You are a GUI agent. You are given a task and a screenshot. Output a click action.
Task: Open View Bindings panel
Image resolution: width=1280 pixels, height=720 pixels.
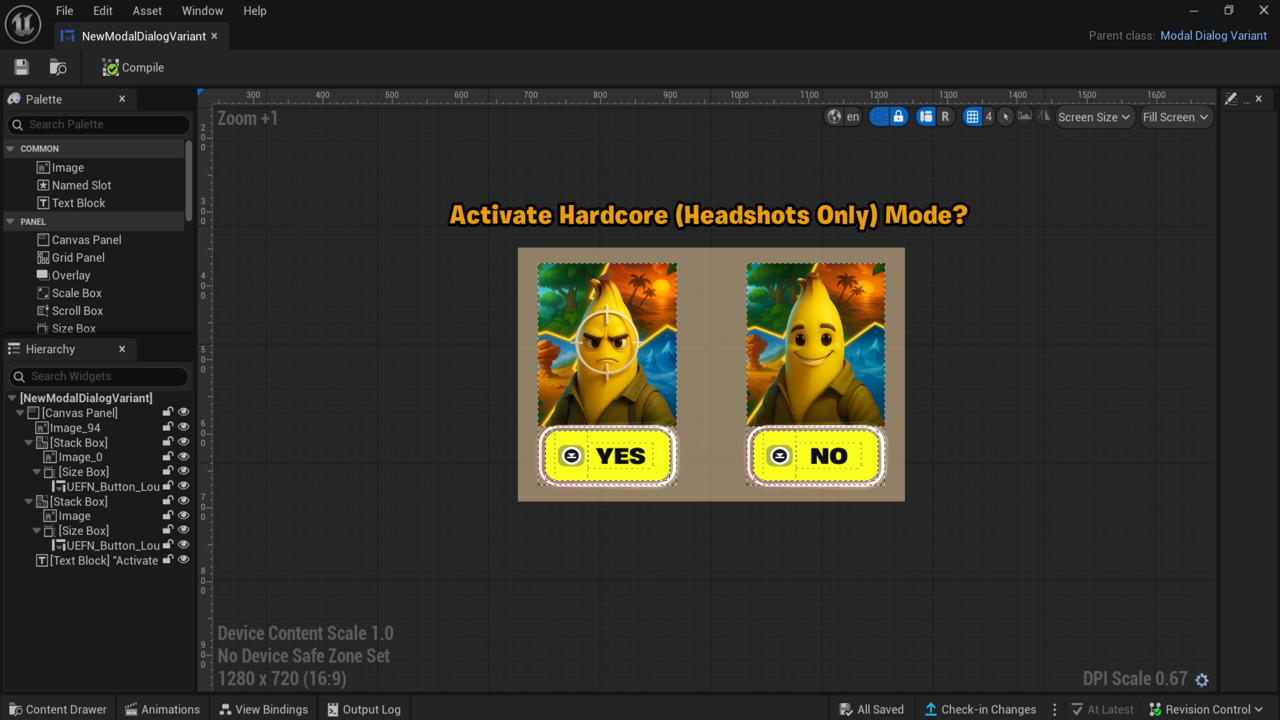[x=263, y=709]
